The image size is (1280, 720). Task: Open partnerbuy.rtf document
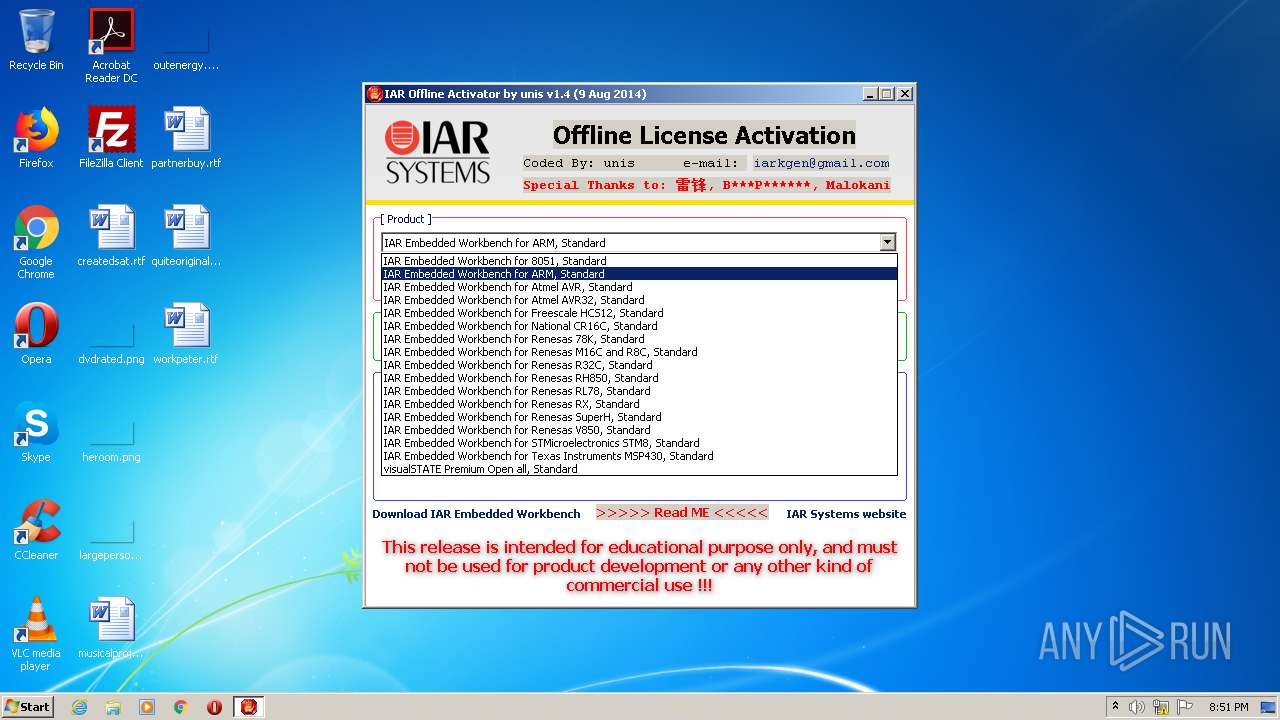pyautogui.click(x=186, y=138)
